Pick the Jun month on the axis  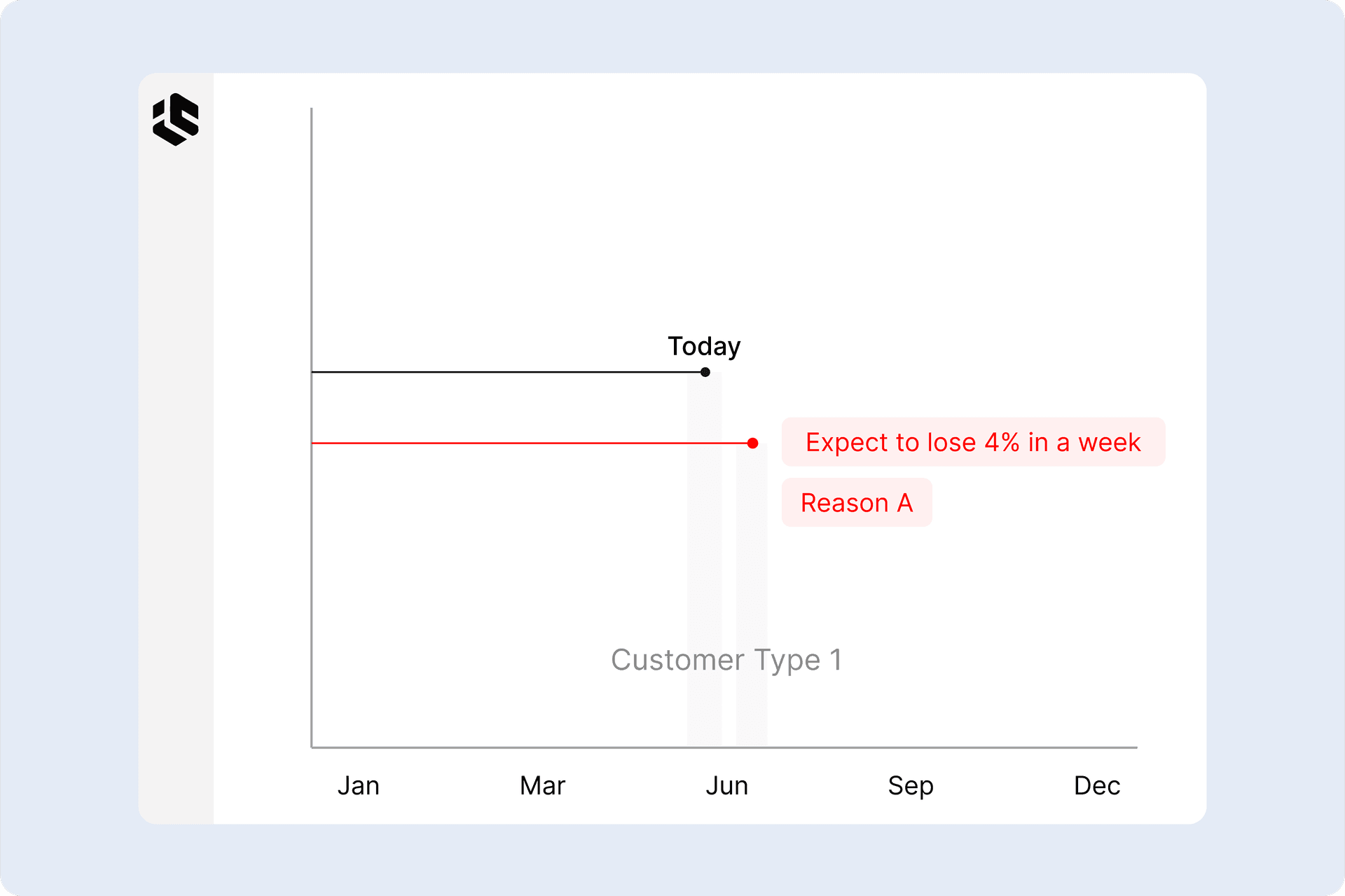(x=727, y=785)
